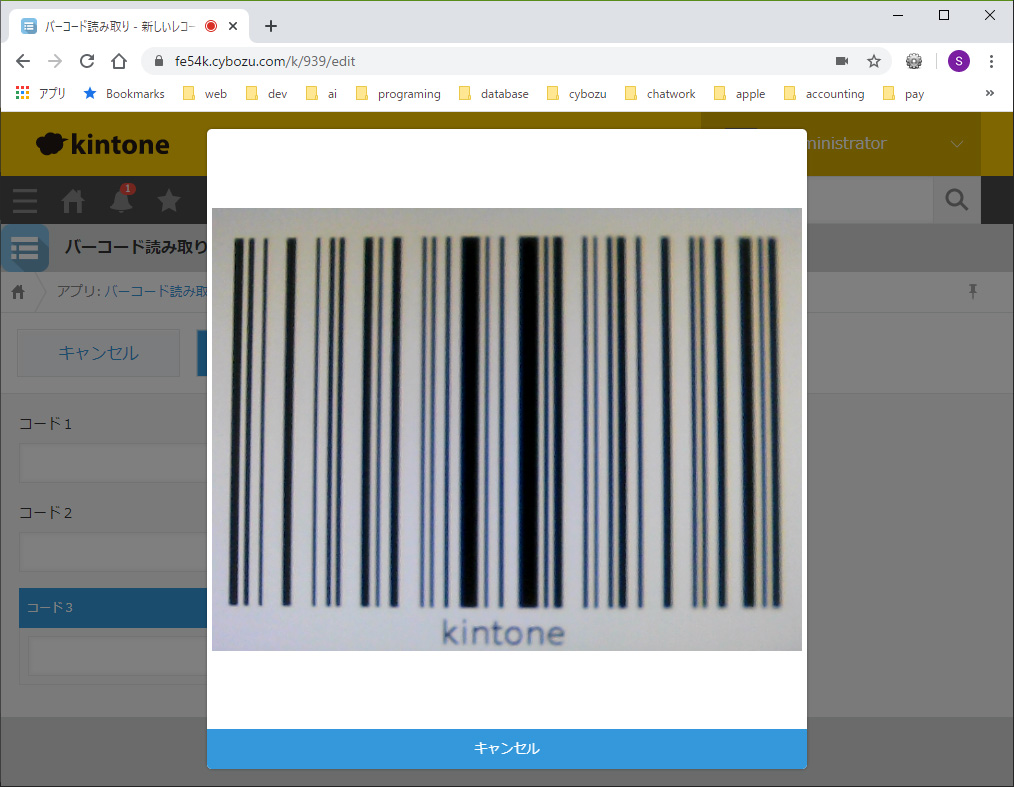This screenshot has height=787, width=1014.
Task: Open the purple S profile avatar
Action: pos(958,61)
